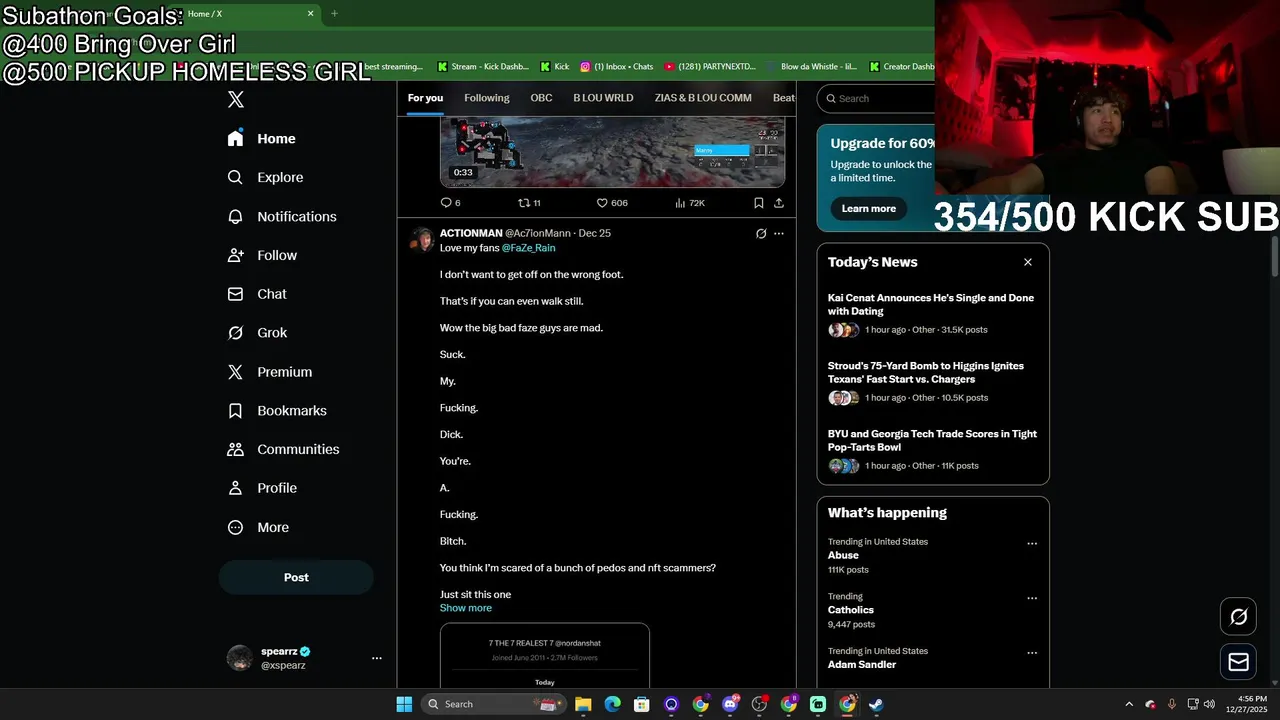Screen dimensions: 1280x720
Task: Switch to ZIAS & B LOU COMM tab
Action: point(703,98)
